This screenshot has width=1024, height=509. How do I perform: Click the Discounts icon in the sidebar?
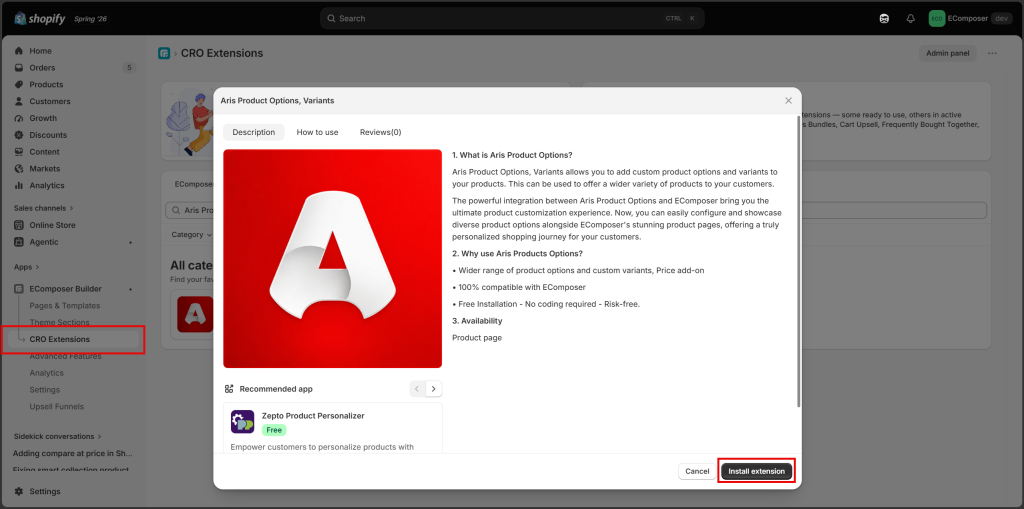click(18, 135)
